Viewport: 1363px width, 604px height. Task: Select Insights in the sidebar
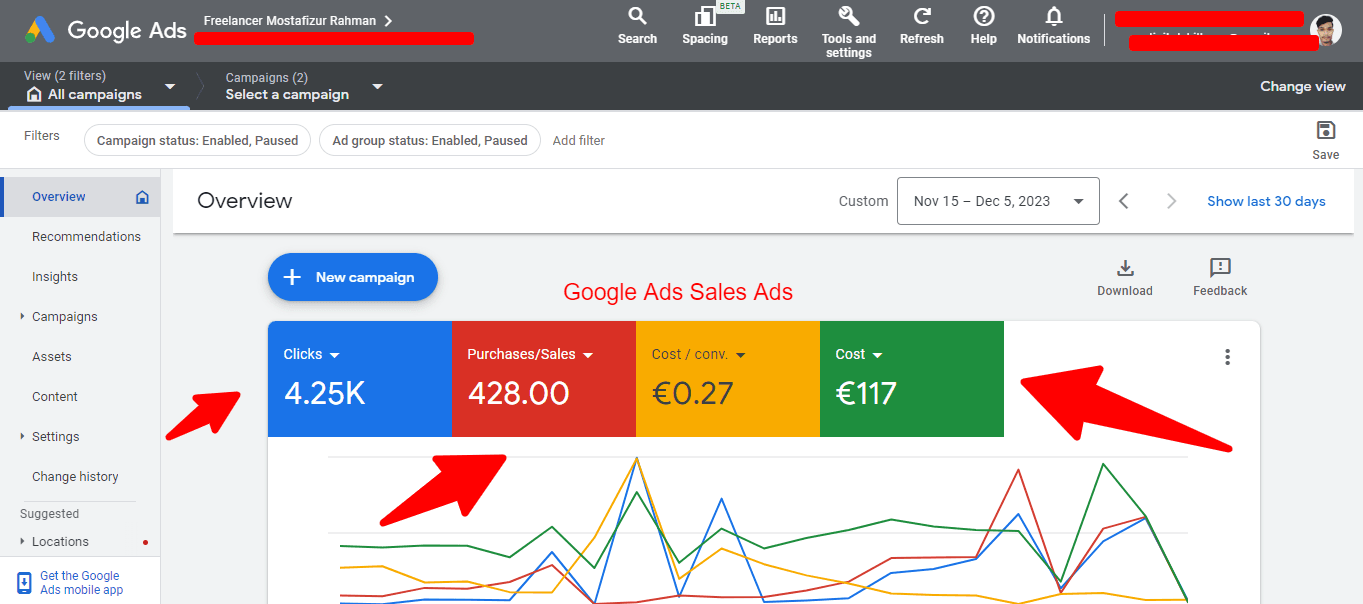(55, 277)
